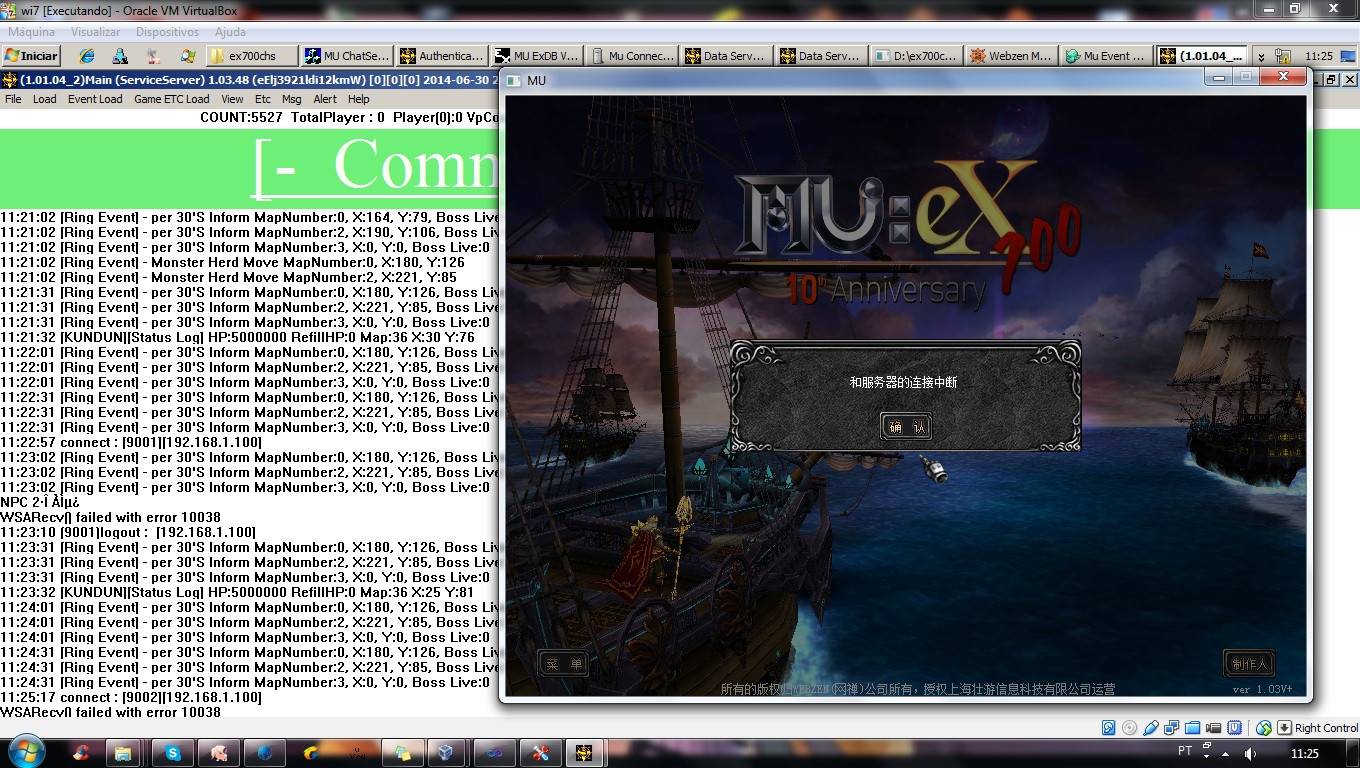Switch to Mu Event server taskbar item
Viewport: 1360px width, 768px height.
pyautogui.click(x=1107, y=56)
